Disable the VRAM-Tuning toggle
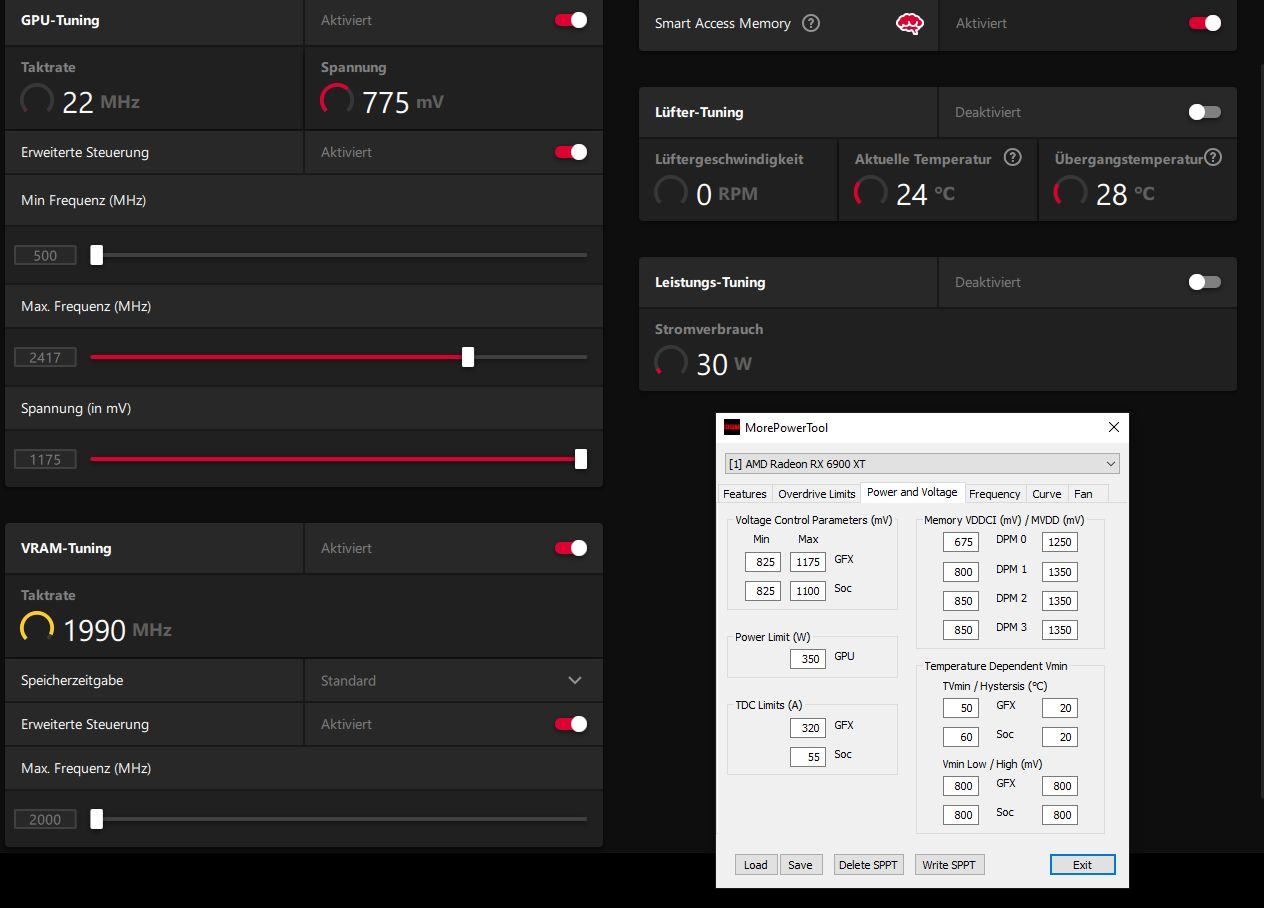Image resolution: width=1264 pixels, height=908 pixels. click(x=571, y=548)
